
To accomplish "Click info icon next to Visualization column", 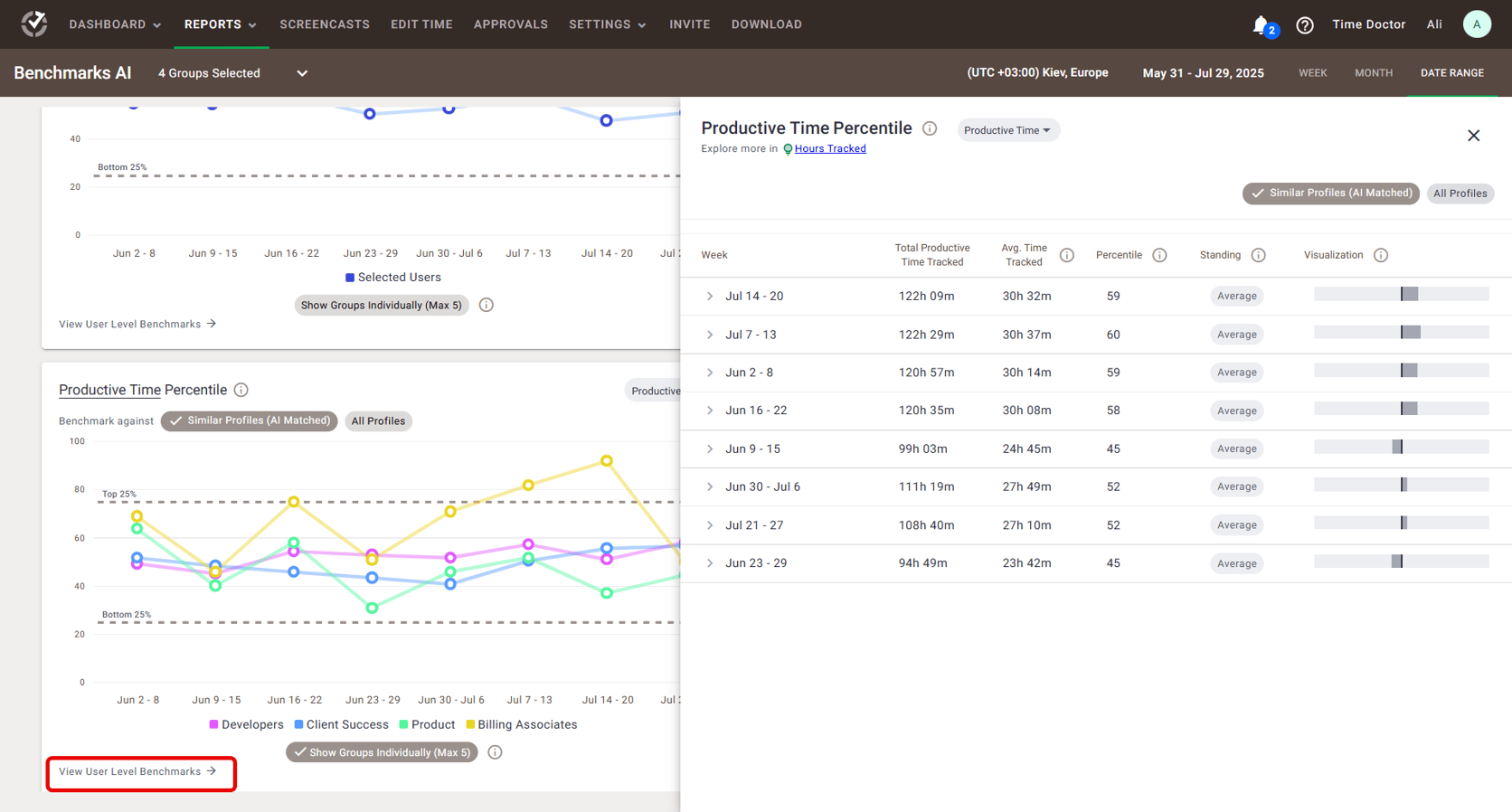I will [x=1380, y=255].
